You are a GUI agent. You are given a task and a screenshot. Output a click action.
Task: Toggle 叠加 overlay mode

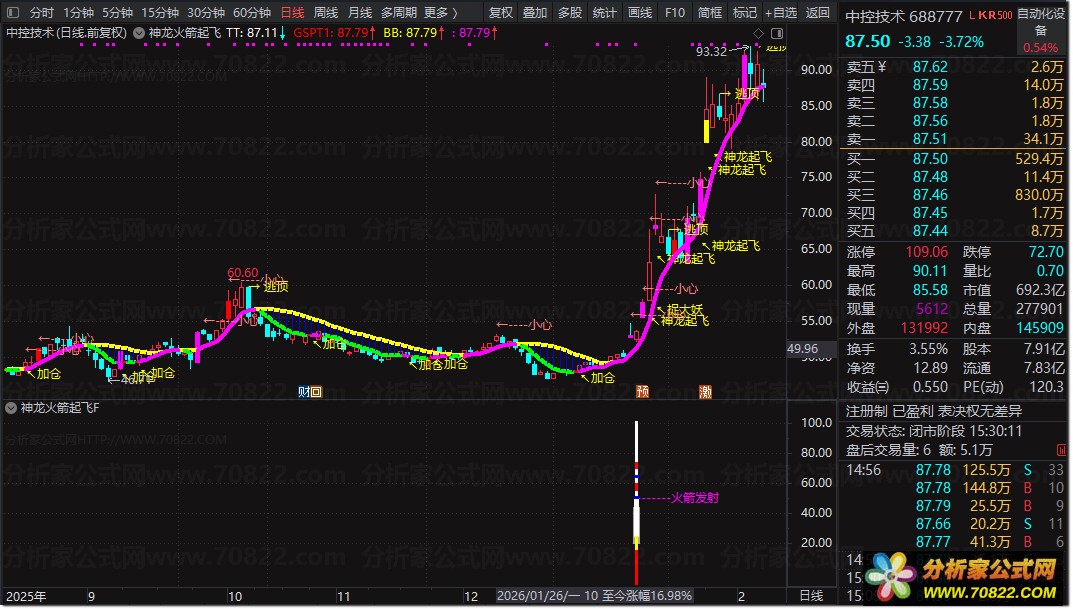tap(535, 13)
